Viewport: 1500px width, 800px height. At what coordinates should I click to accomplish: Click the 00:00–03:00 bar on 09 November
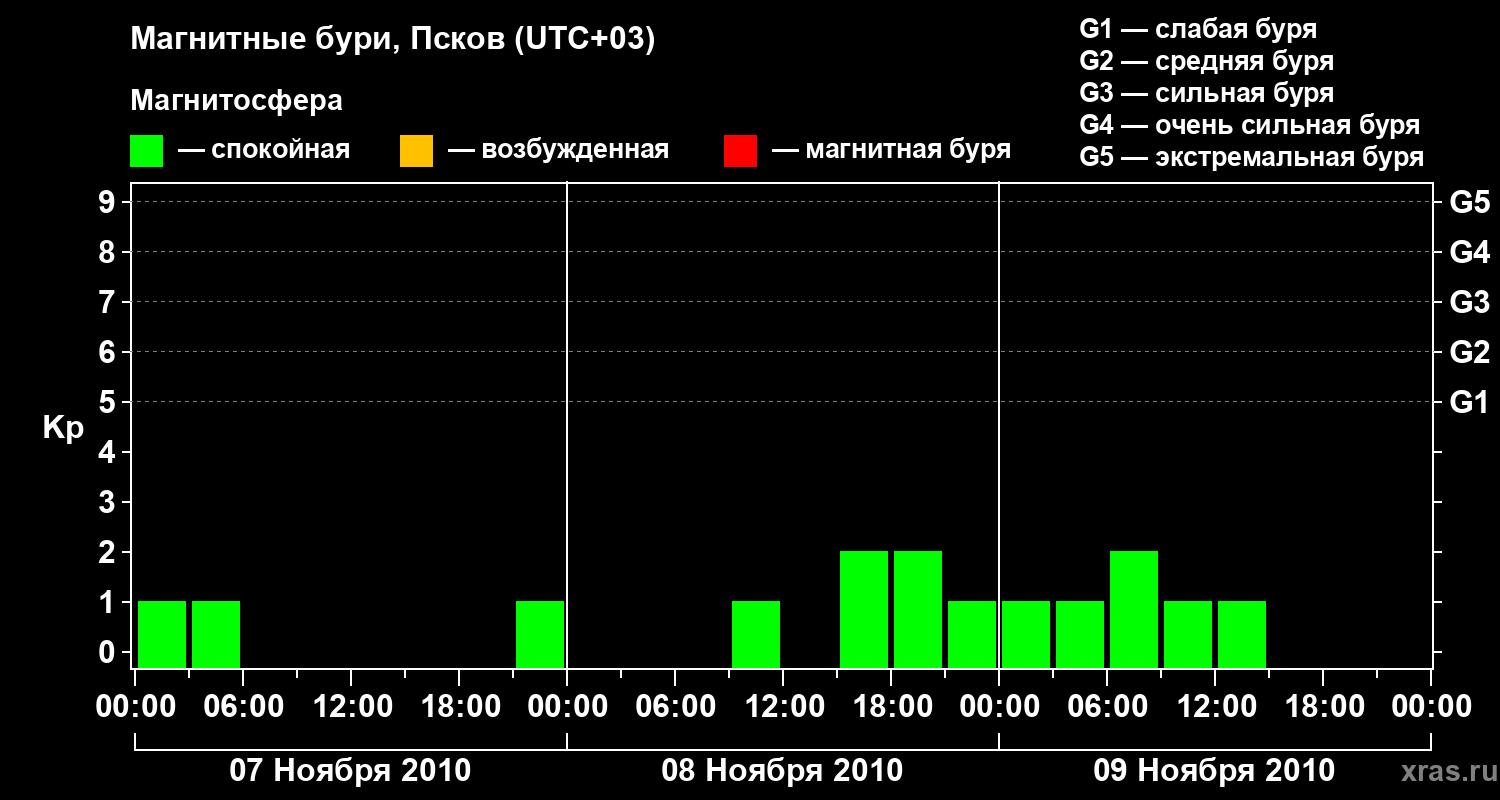click(x=1026, y=634)
